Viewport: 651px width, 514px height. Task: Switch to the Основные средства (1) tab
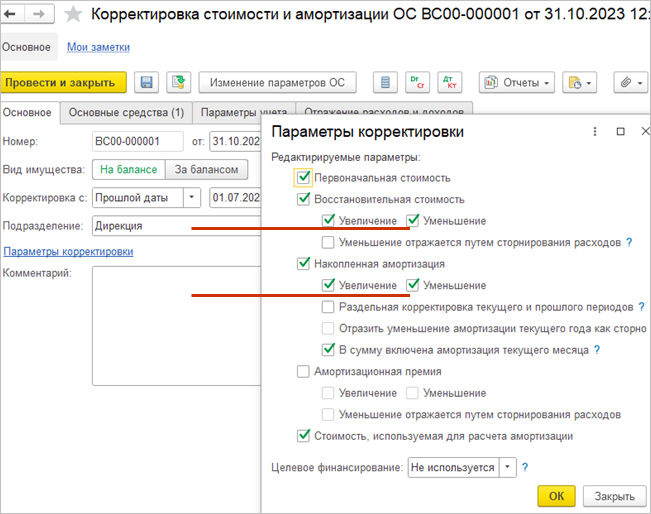(126, 113)
